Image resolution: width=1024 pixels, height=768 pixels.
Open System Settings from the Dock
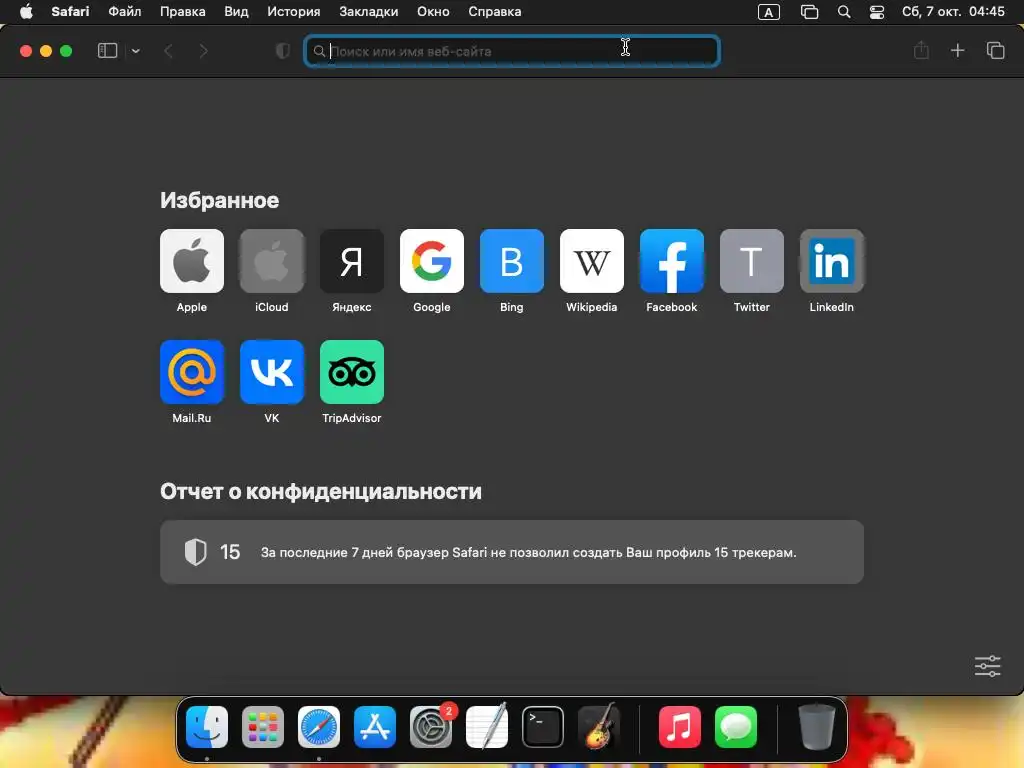(431, 727)
